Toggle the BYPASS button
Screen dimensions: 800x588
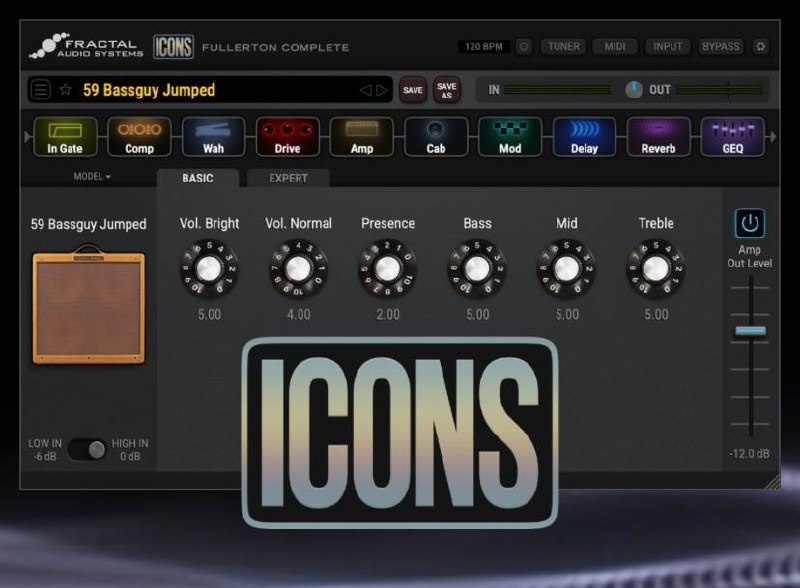[x=720, y=46]
